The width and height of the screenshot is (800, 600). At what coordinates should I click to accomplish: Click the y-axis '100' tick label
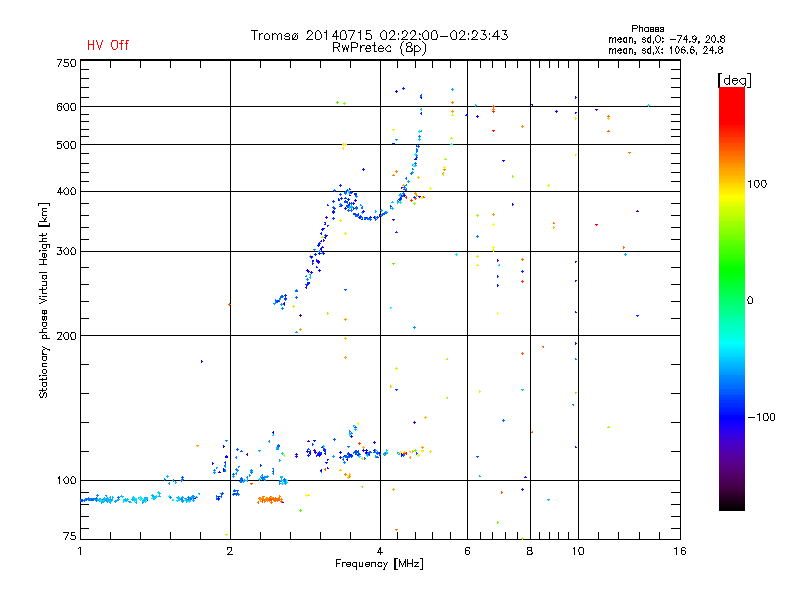(66, 480)
